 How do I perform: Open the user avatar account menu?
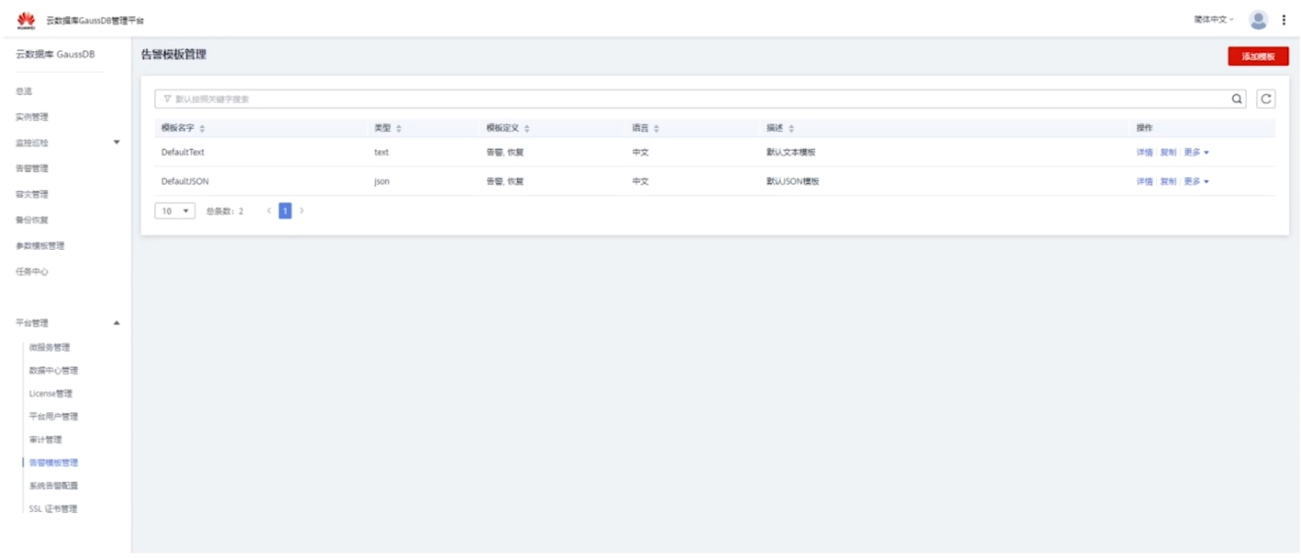tap(1258, 20)
